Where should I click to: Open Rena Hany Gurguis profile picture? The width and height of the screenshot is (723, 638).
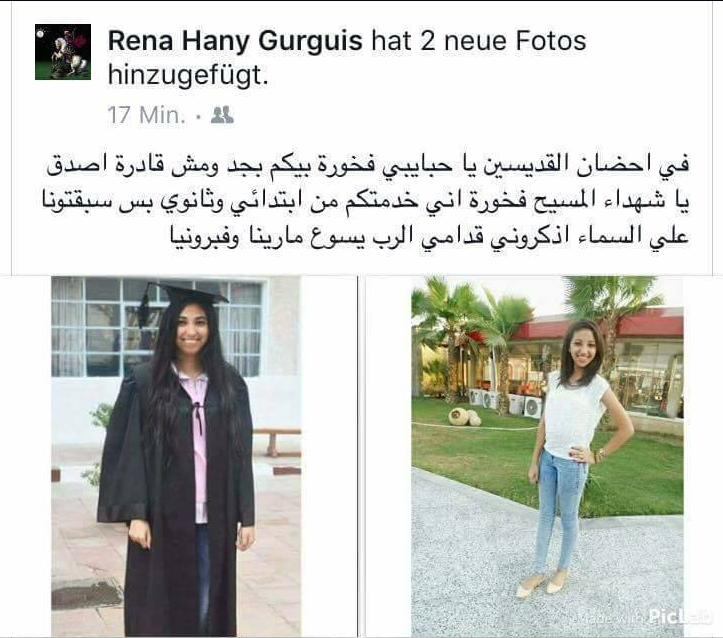(63, 52)
